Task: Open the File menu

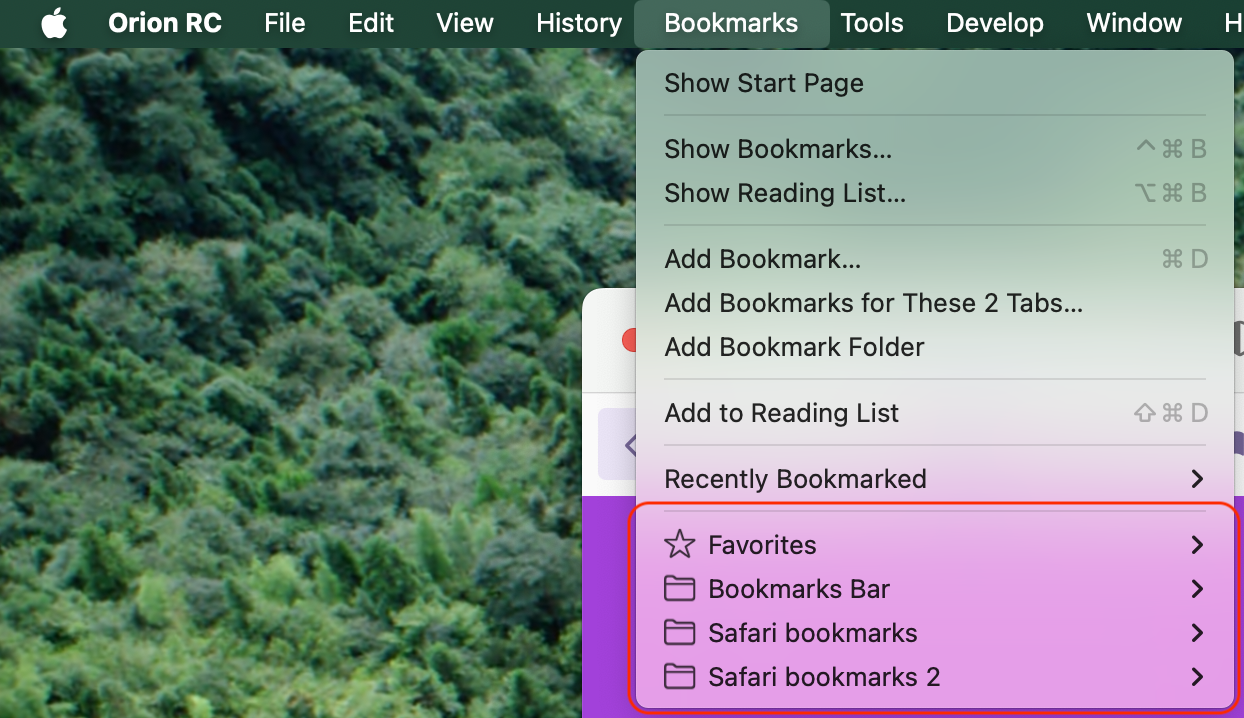Action: pyautogui.click(x=285, y=23)
